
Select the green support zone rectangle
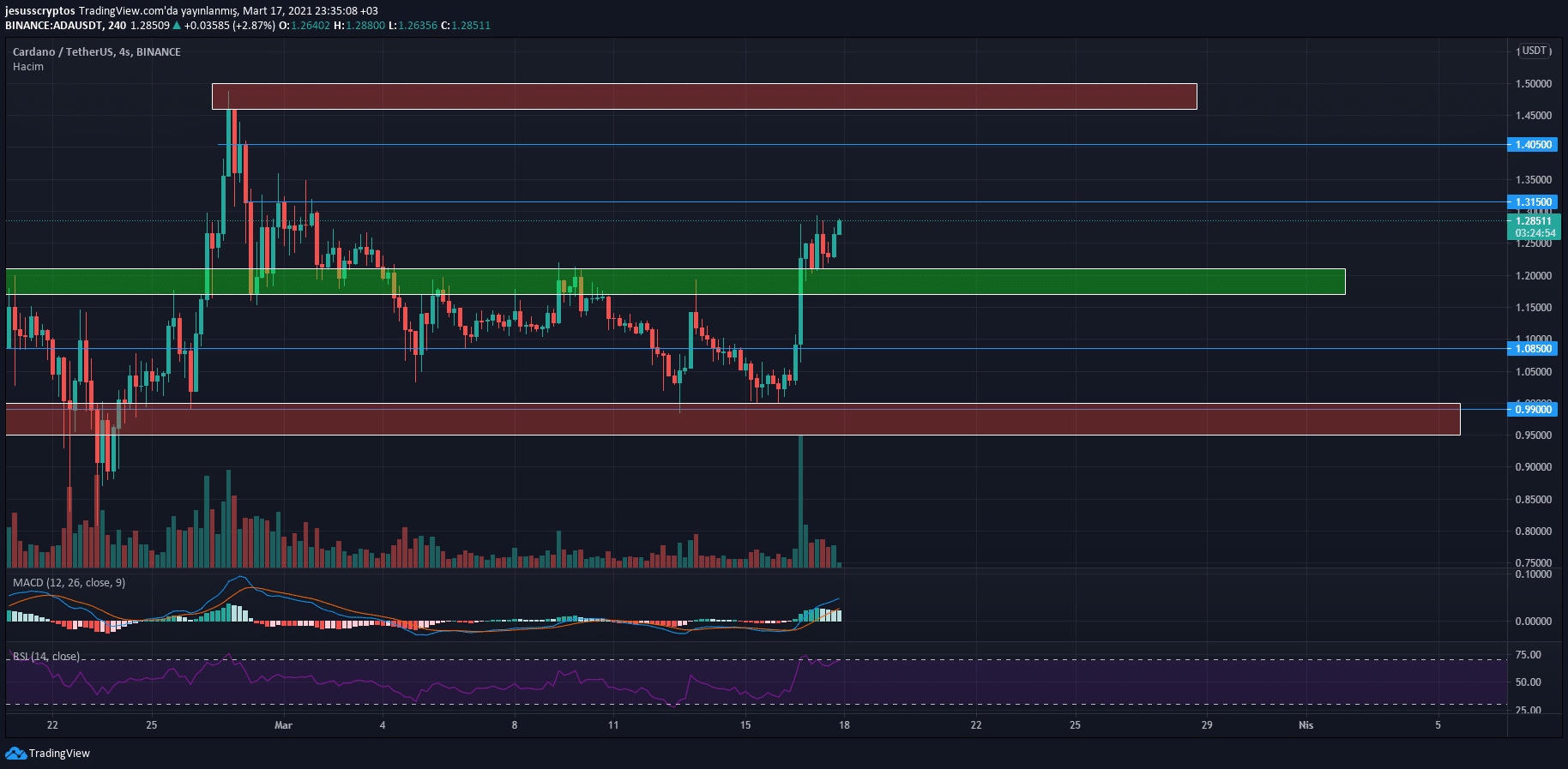click(675, 281)
